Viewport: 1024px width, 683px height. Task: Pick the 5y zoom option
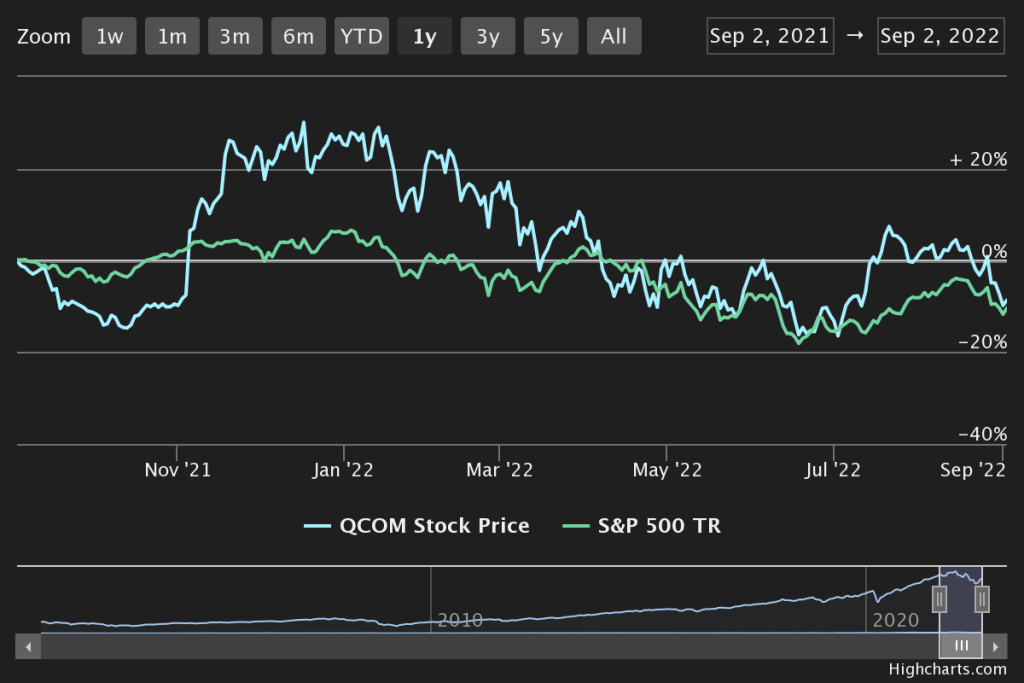(551, 37)
